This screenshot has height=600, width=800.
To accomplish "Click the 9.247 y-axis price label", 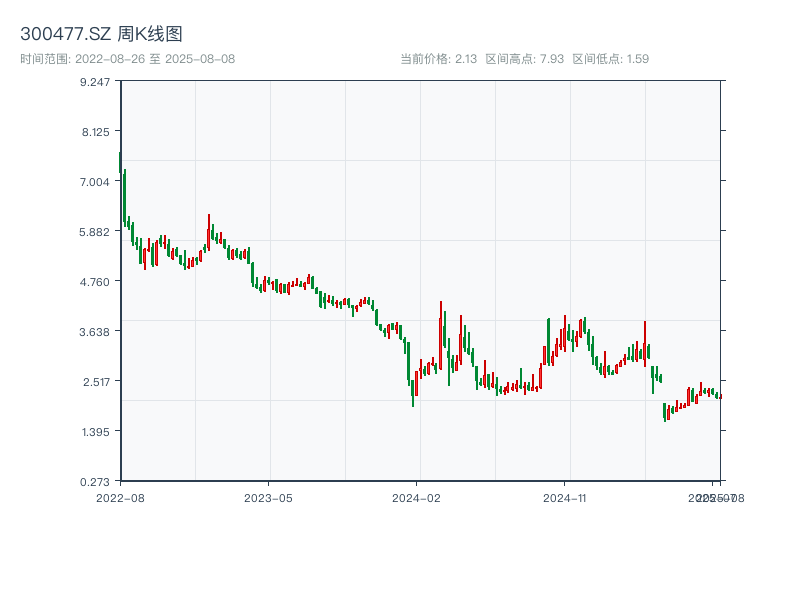I will click(x=96, y=81).
